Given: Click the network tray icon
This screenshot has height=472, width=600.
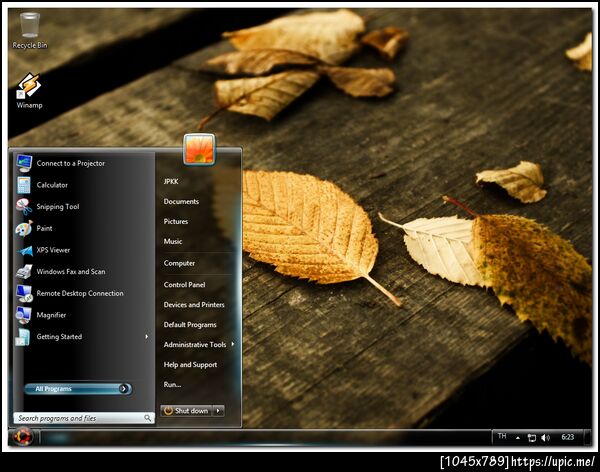Looking at the screenshot, I should click(x=532, y=437).
